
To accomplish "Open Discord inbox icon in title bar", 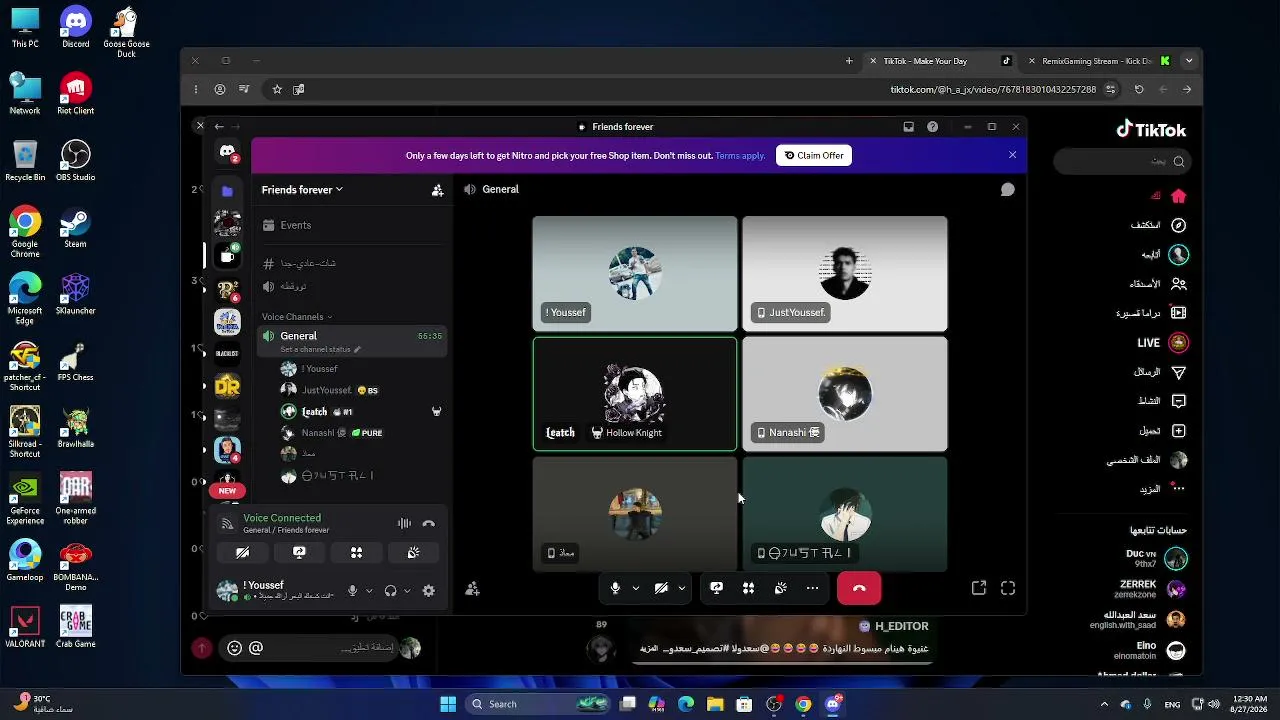I will 908,127.
